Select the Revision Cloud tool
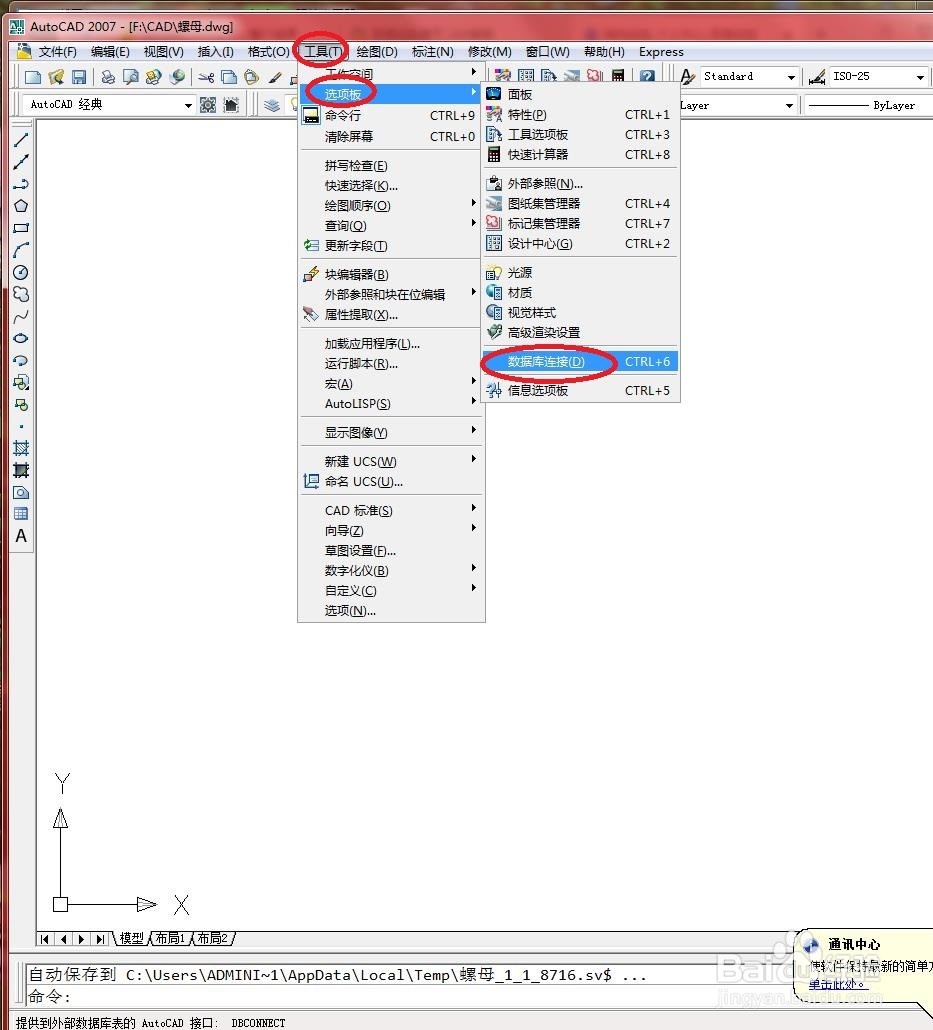 point(21,294)
